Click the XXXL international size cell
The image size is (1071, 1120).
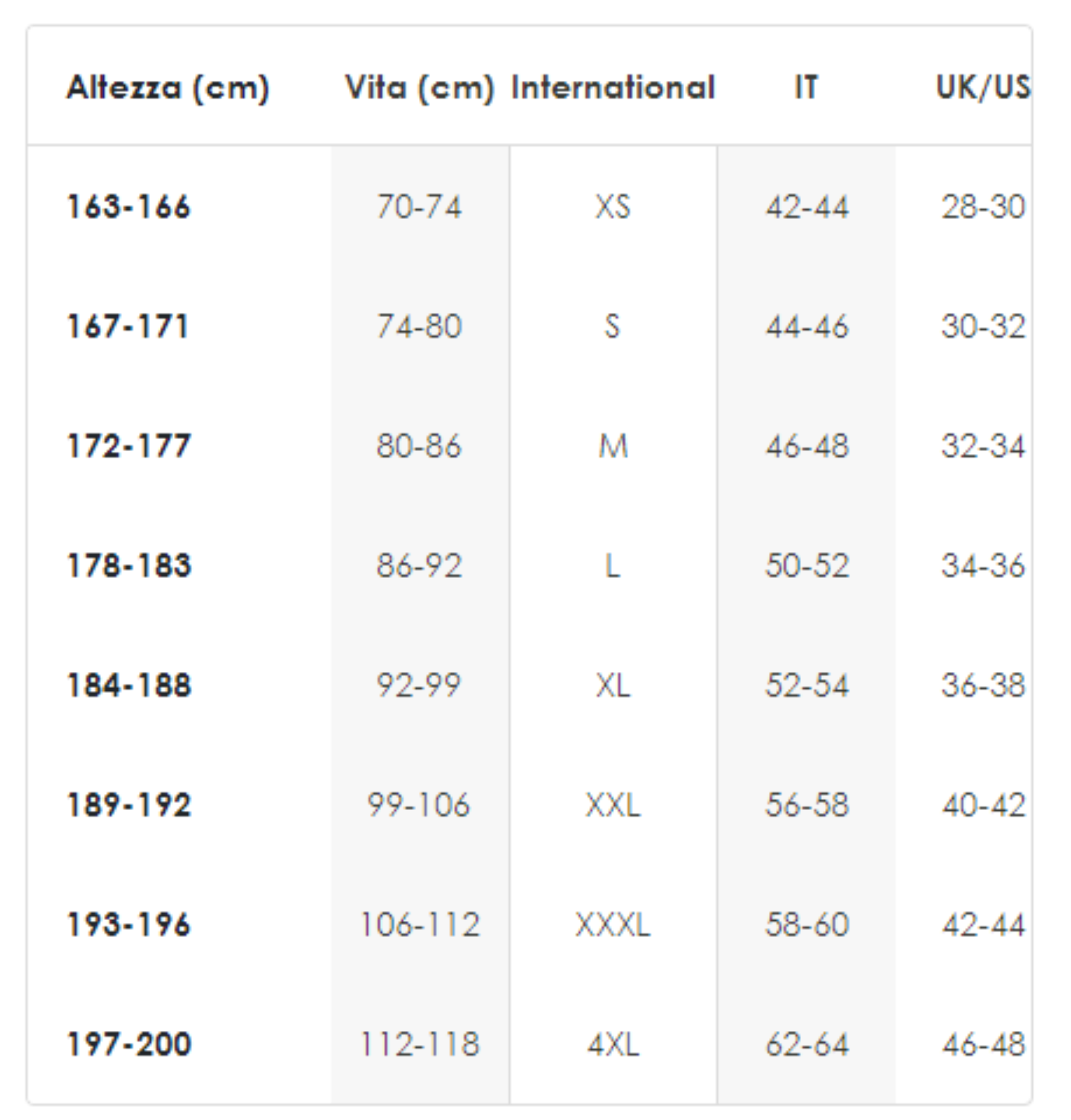[613, 925]
